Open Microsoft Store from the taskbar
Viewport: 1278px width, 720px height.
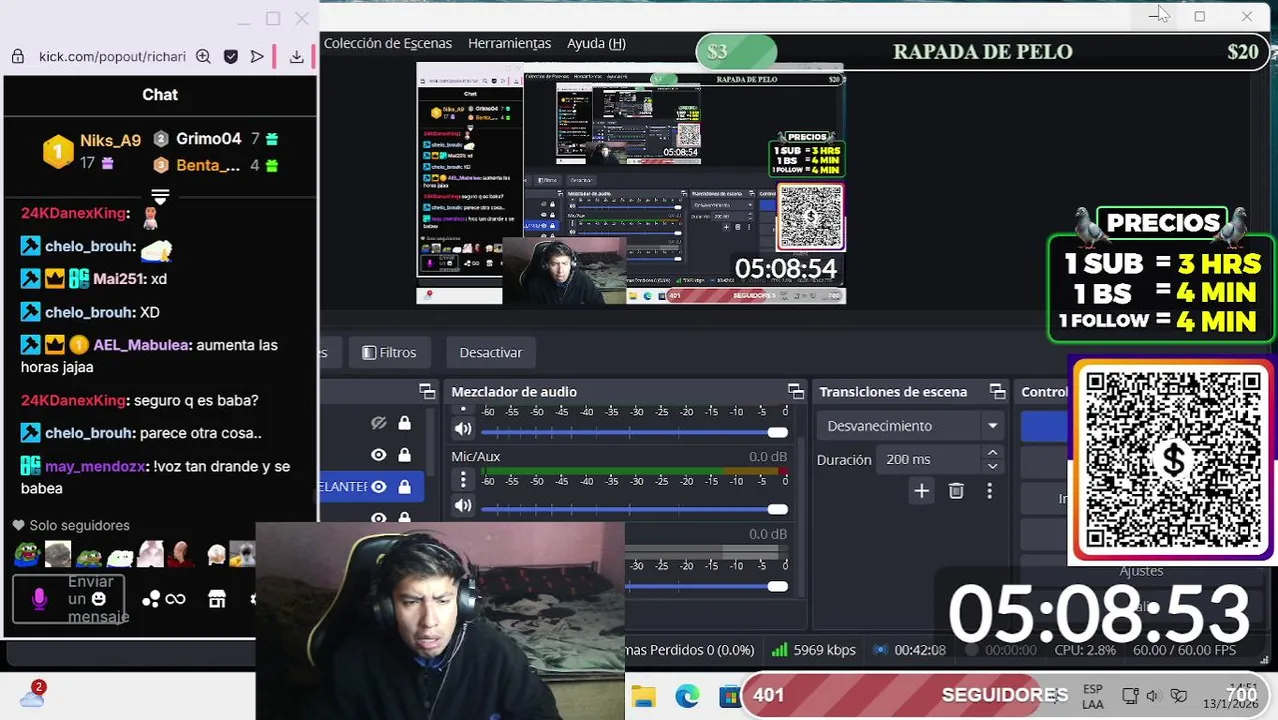click(730, 696)
